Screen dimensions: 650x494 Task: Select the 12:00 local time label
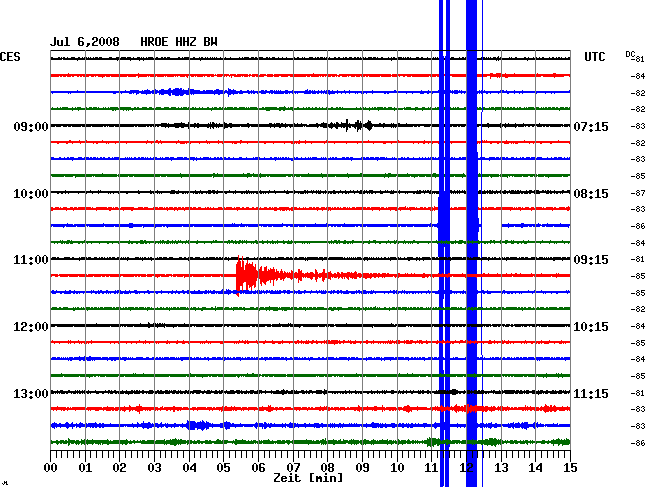(x=31, y=327)
